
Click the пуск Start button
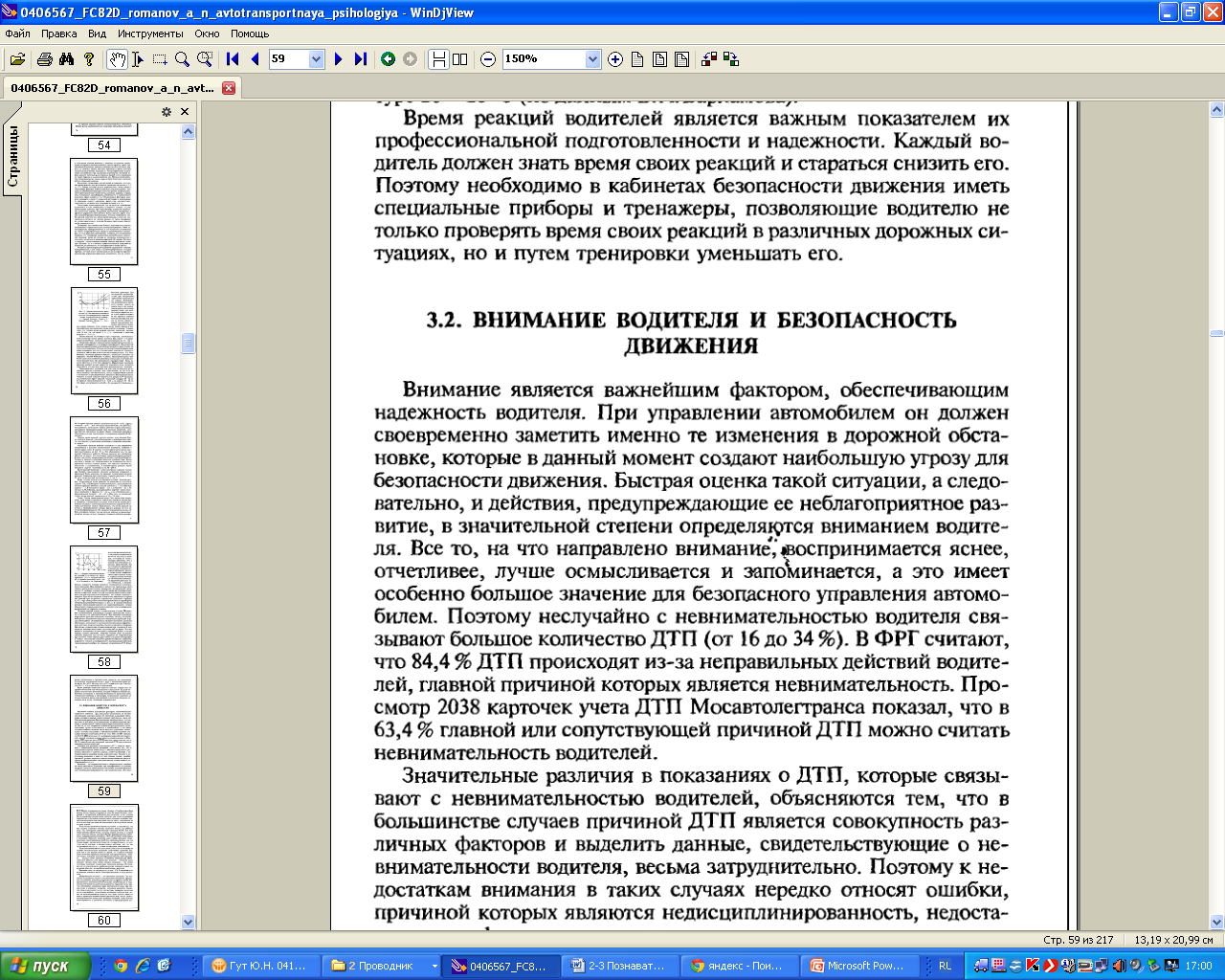pos(45,966)
